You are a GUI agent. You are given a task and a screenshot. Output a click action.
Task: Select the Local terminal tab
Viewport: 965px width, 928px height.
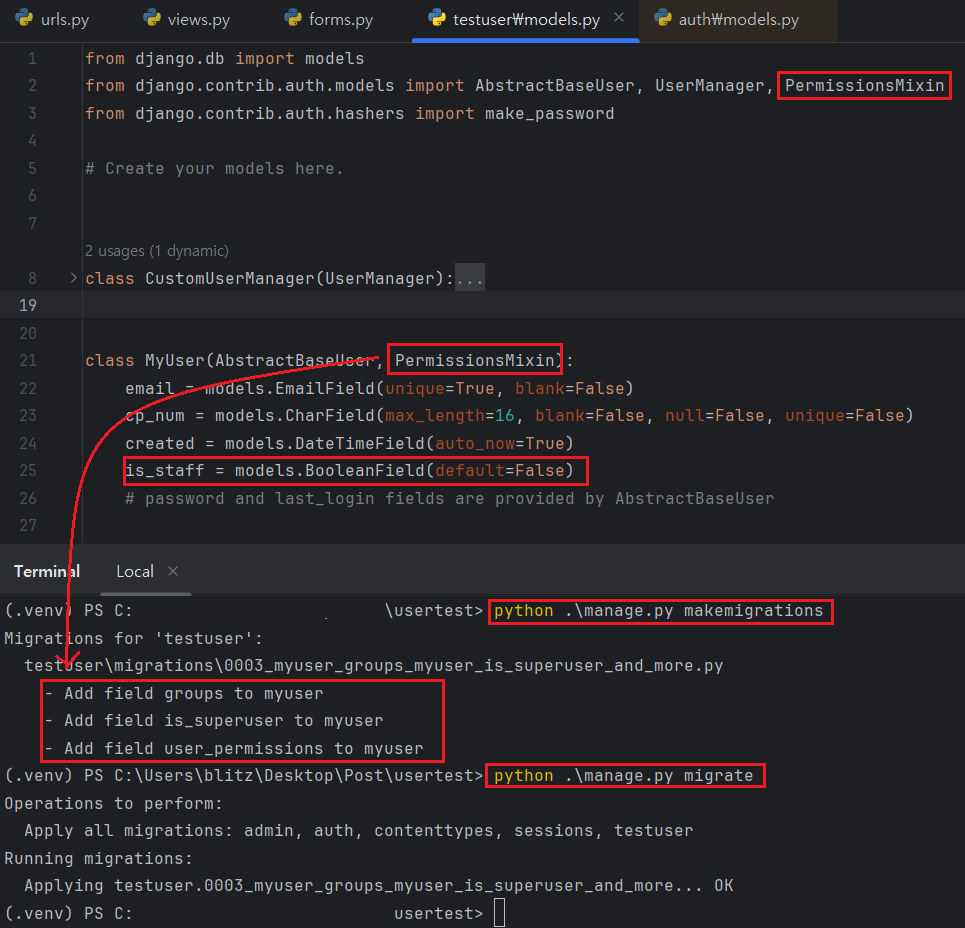tap(134, 571)
